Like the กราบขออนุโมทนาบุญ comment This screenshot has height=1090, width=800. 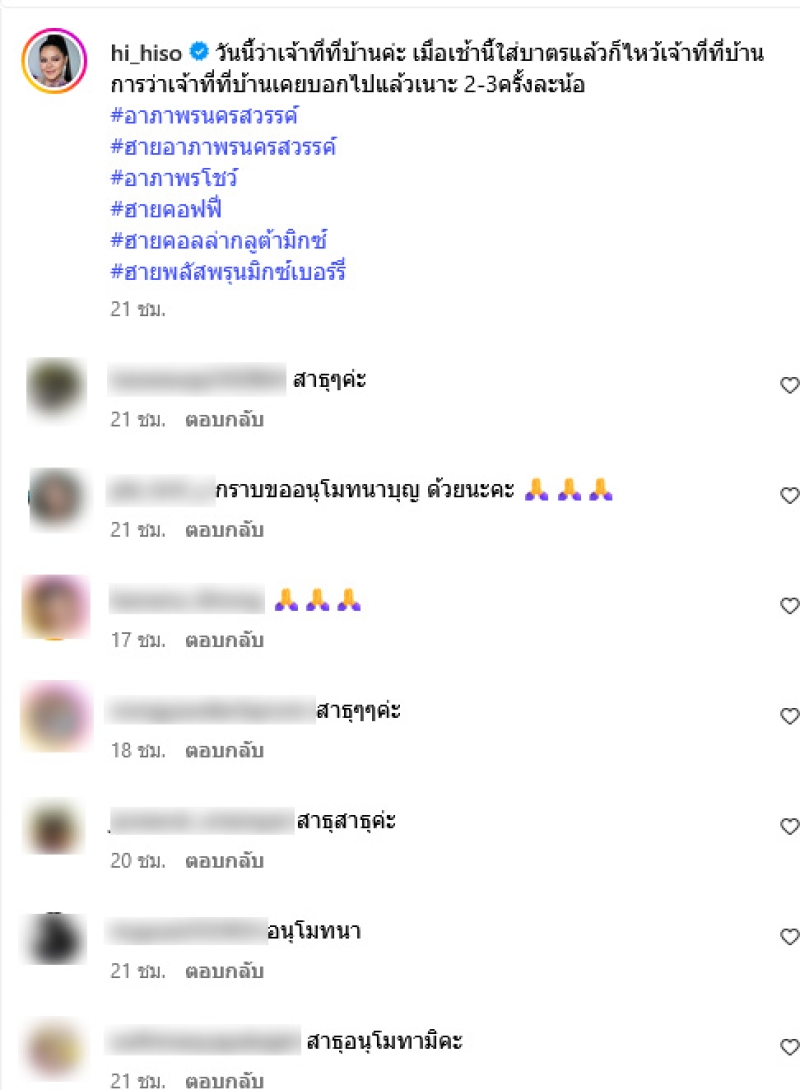click(790, 495)
